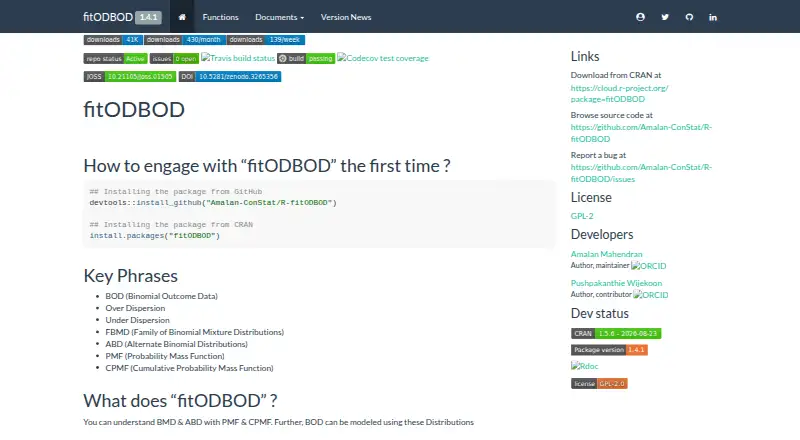Click the 'Dev status' sidebar heading
Viewport: 800px width, 440px height.
point(599,313)
